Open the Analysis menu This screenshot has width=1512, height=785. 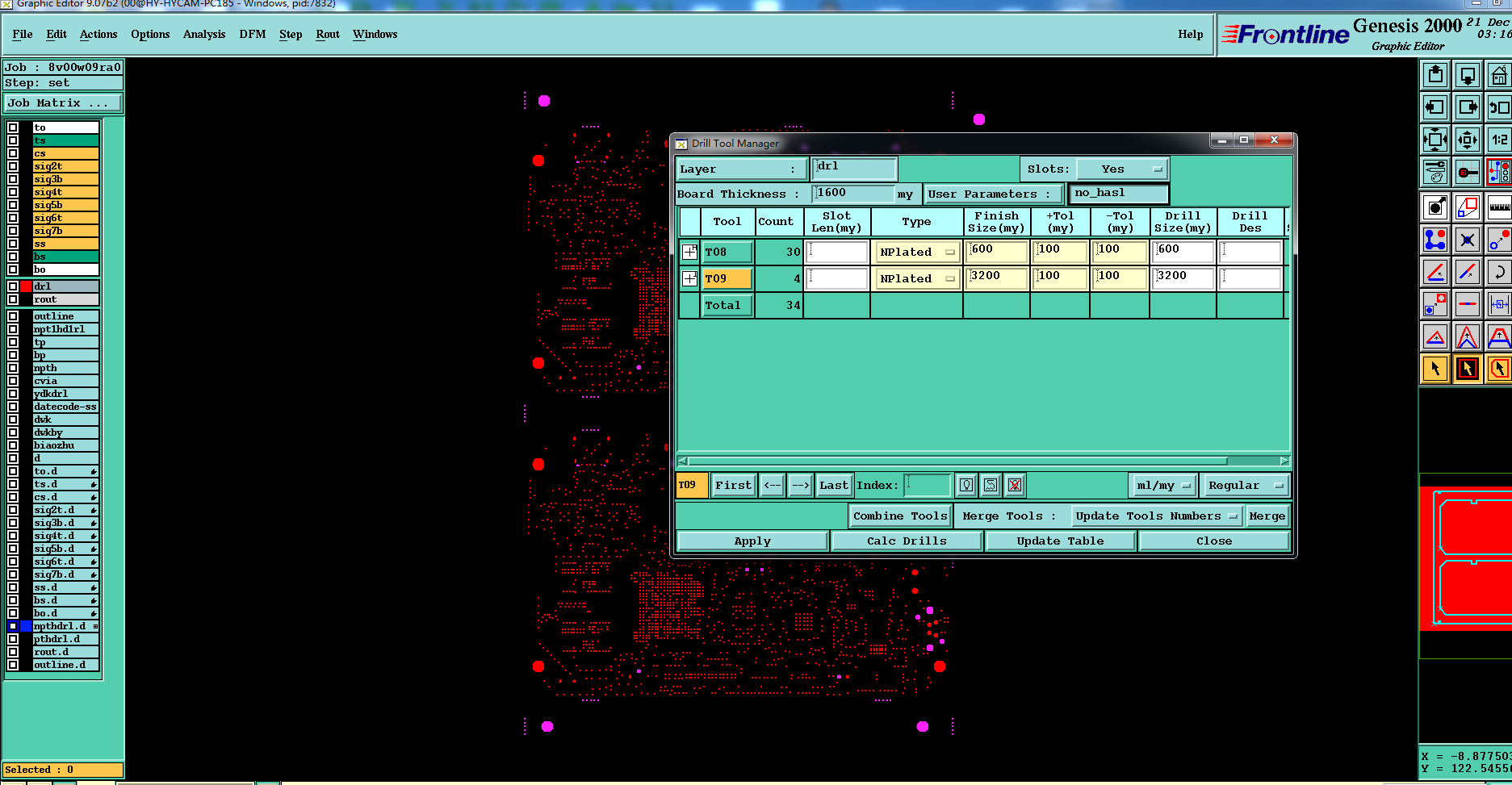[x=204, y=34]
